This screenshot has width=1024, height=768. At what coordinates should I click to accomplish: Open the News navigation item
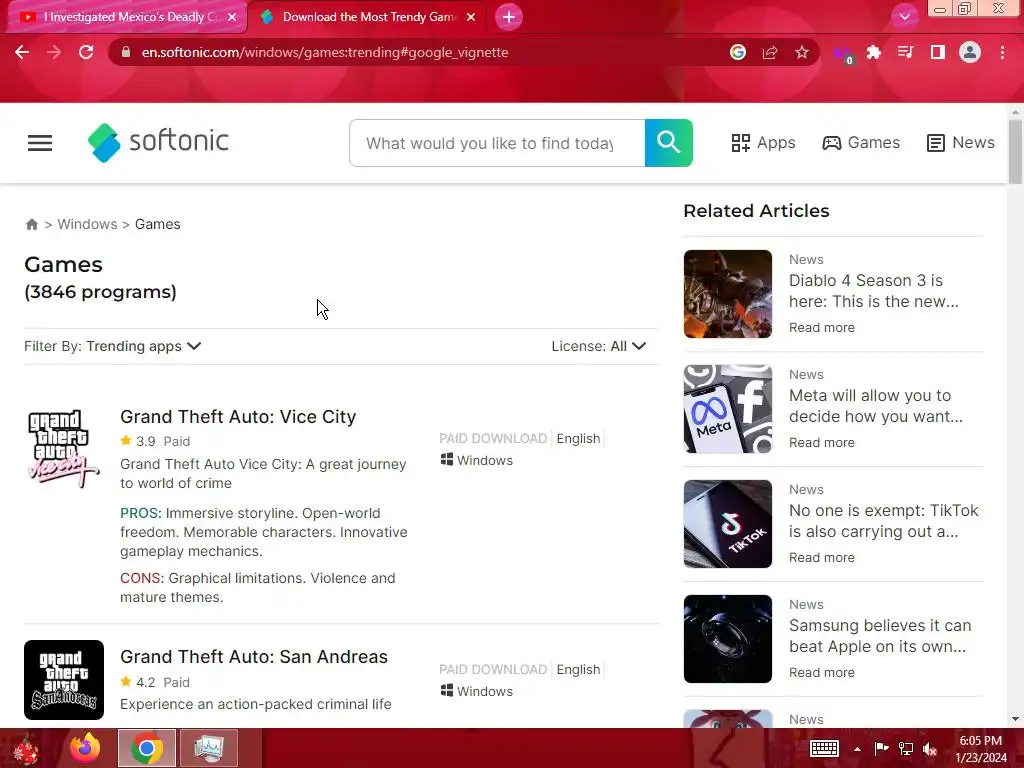961,142
